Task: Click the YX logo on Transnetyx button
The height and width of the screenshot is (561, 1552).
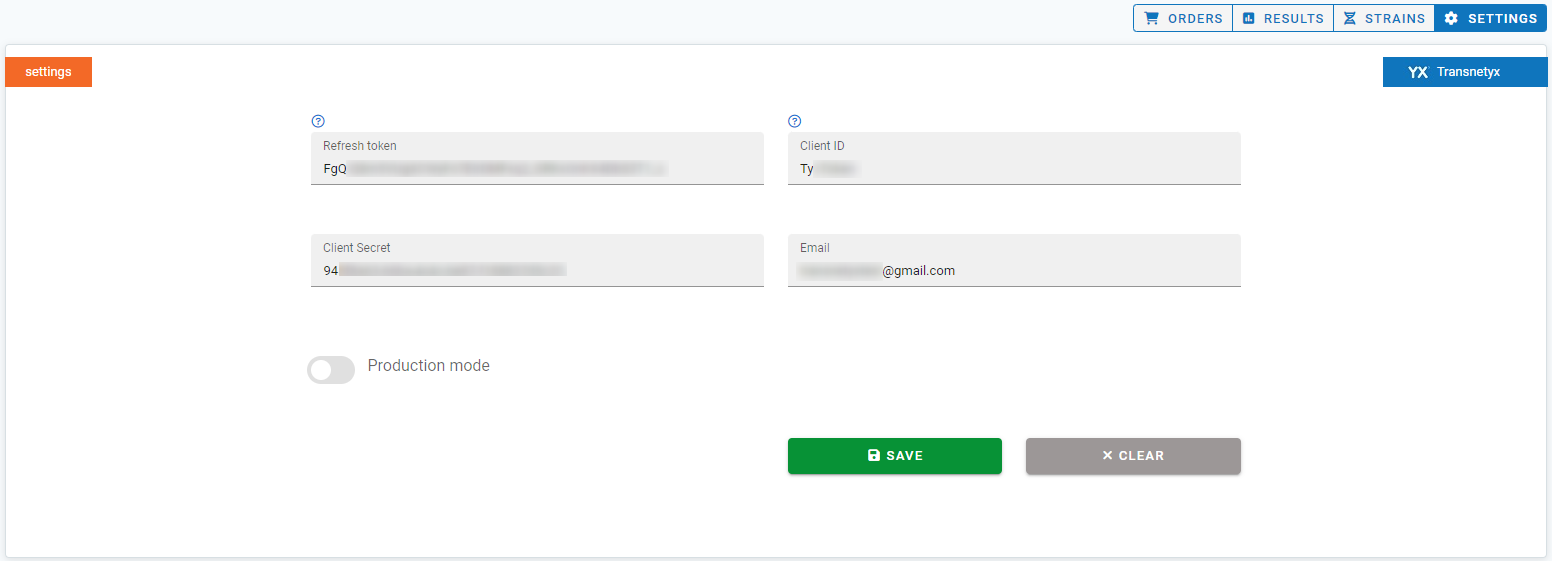Action: pyautogui.click(x=1418, y=72)
